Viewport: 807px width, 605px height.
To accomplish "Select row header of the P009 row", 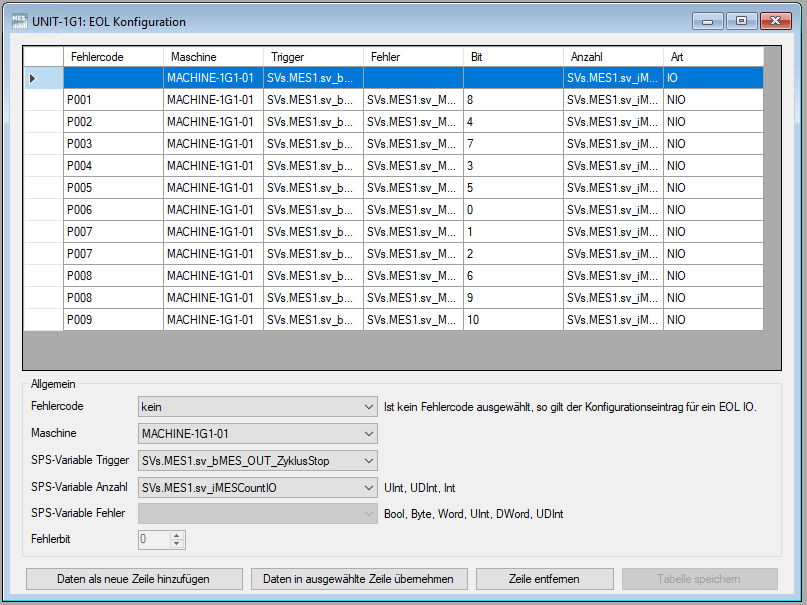I will [x=43, y=320].
